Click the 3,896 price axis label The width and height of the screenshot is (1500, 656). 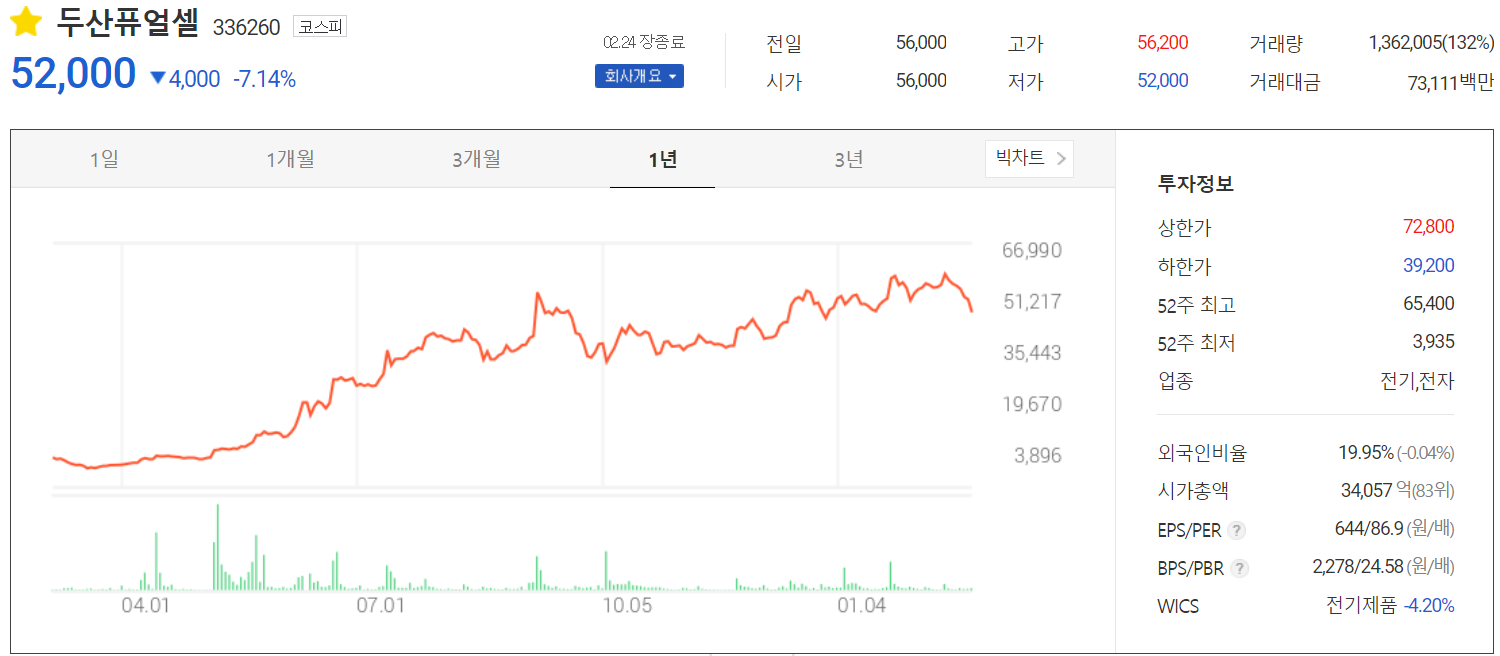(x=1037, y=455)
